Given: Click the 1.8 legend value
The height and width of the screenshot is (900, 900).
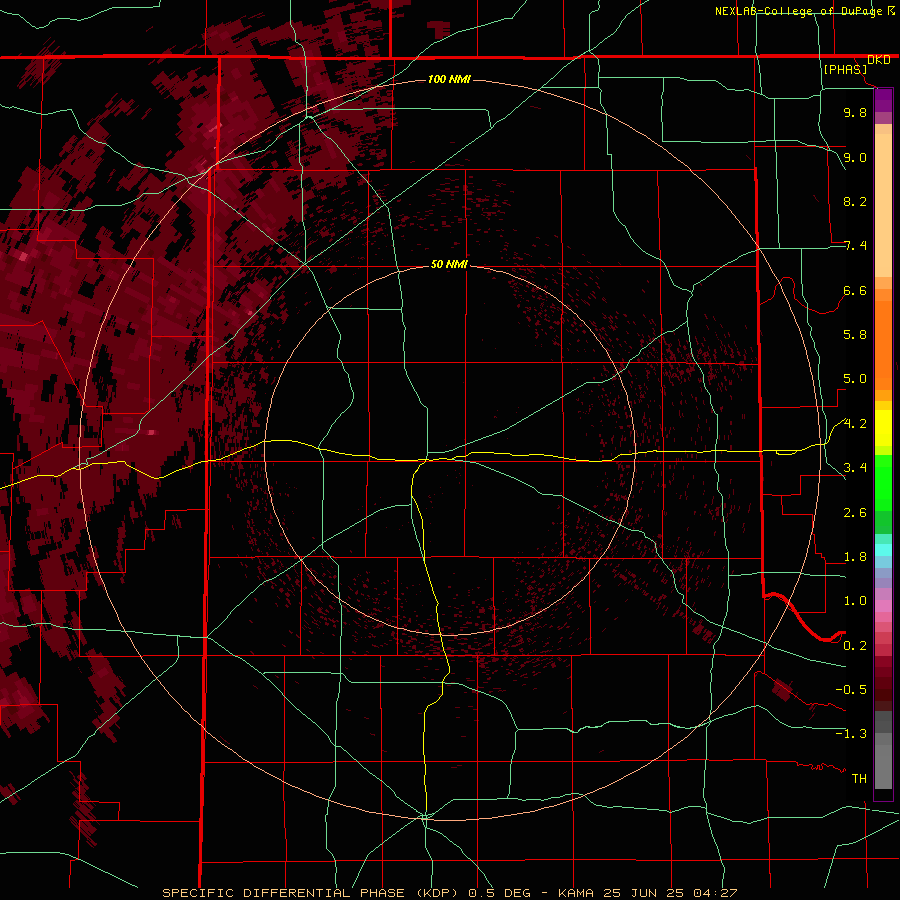Looking at the screenshot, I should tap(855, 557).
